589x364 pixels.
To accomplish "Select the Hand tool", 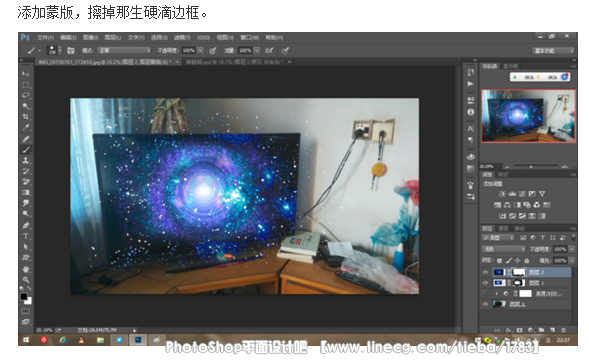I will pyautogui.click(x=26, y=269).
